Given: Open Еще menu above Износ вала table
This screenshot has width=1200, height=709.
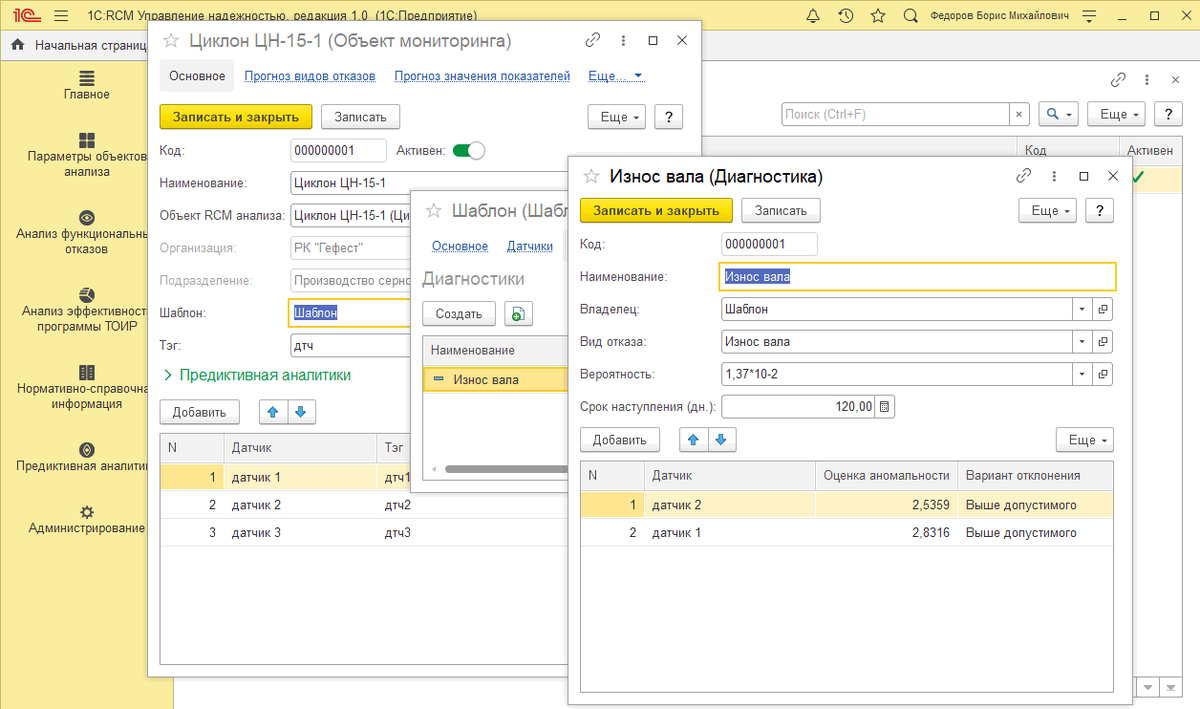Looking at the screenshot, I should tap(1085, 440).
